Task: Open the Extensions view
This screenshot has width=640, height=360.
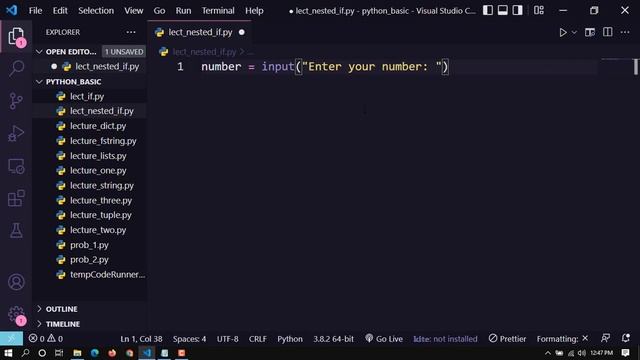Action: pos(16,198)
